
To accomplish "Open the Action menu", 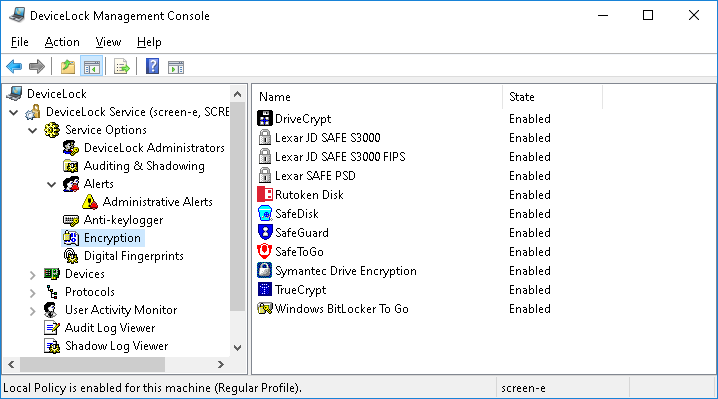I will (x=62, y=42).
